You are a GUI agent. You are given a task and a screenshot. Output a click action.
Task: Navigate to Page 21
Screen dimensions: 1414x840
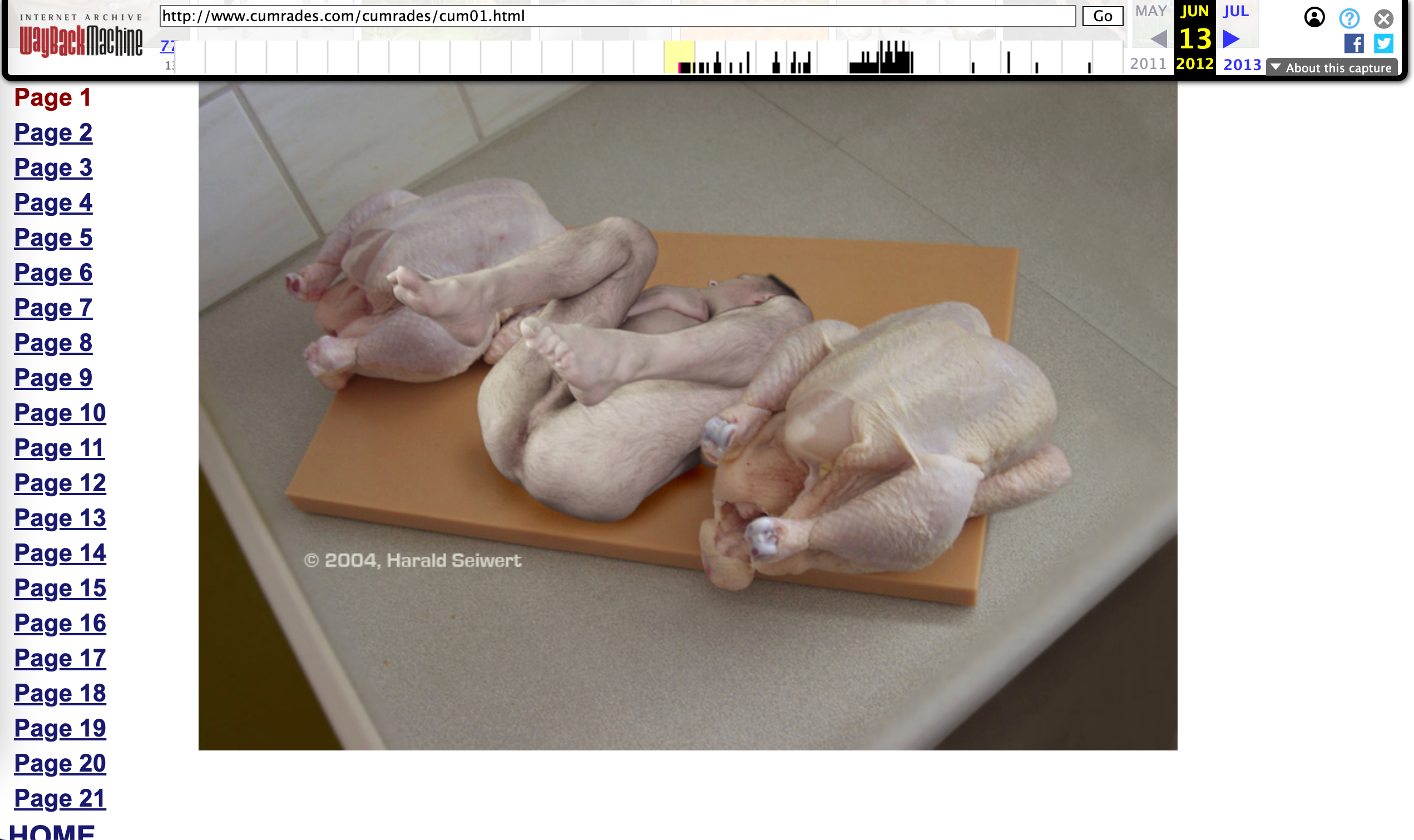point(60,799)
